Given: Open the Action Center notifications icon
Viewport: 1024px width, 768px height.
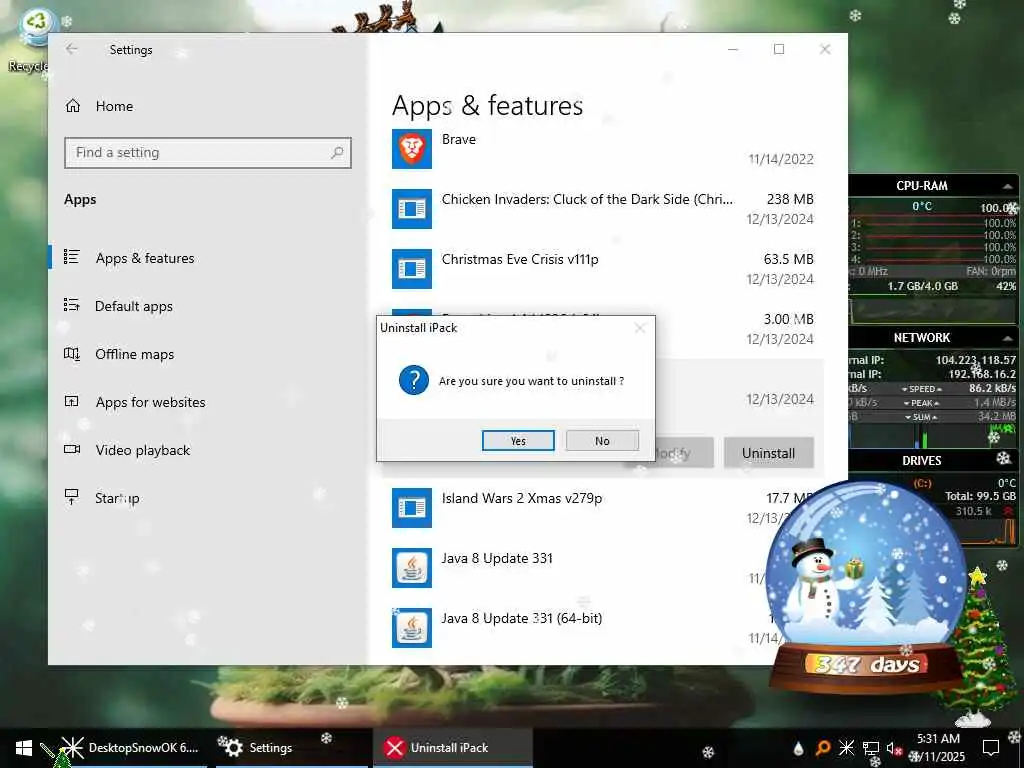Looking at the screenshot, I should 991,748.
